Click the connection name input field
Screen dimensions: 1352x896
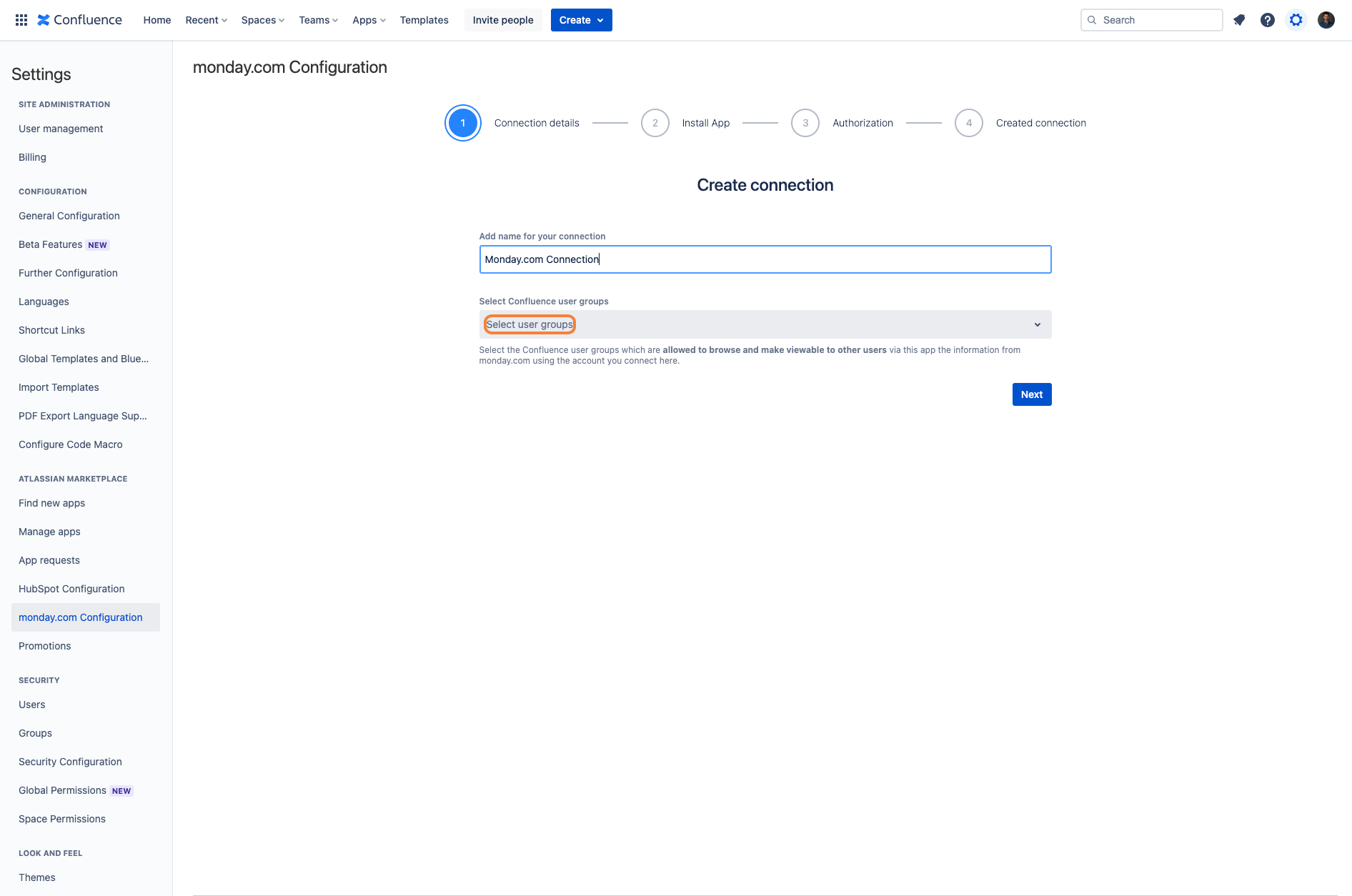765,259
